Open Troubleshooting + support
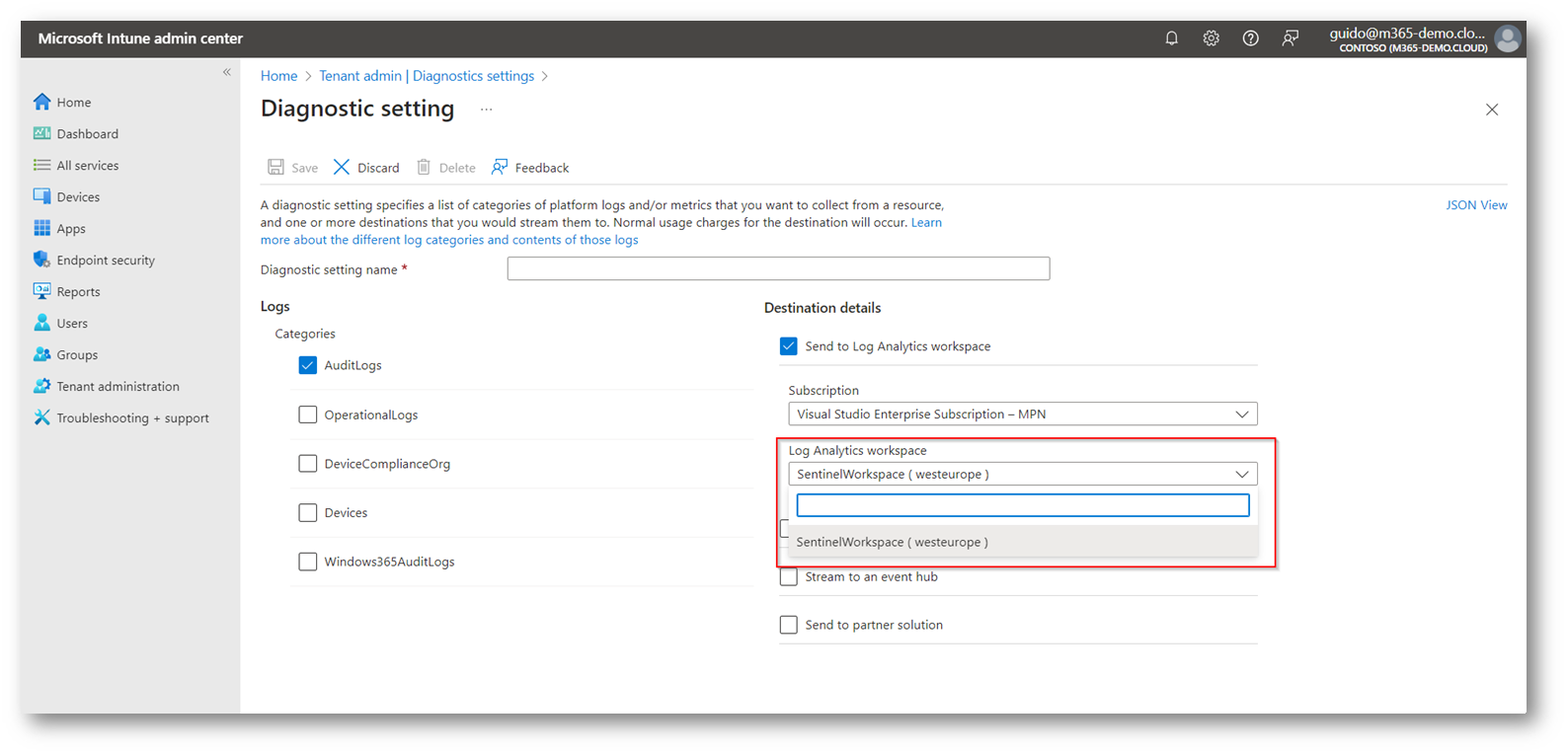Image resolution: width=1568 pixels, height=755 pixels. [x=132, y=417]
